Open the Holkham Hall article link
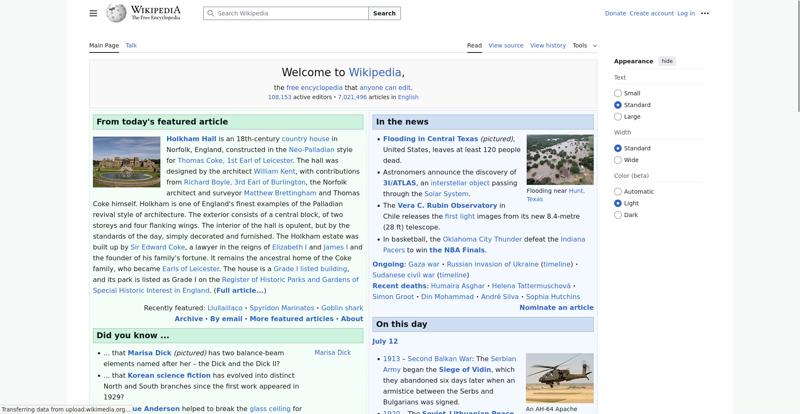Image resolution: width=800 pixels, height=414 pixels. 191,139
